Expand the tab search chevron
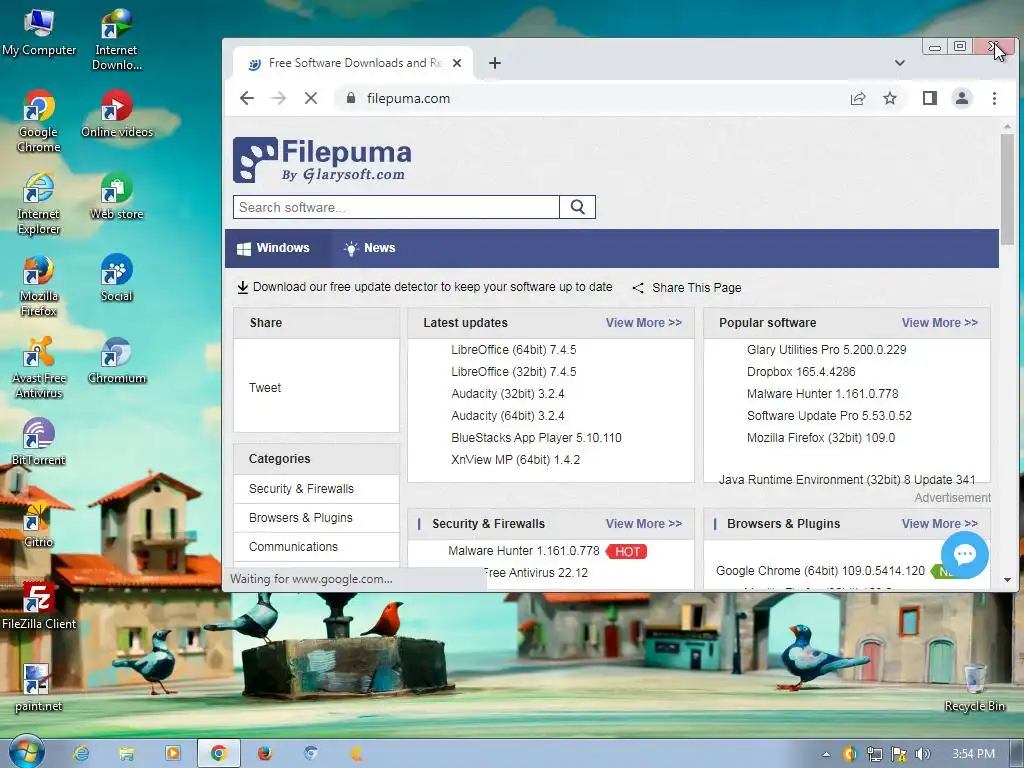Image resolution: width=1024 pixels, height=768 pixels. point(900,63)
